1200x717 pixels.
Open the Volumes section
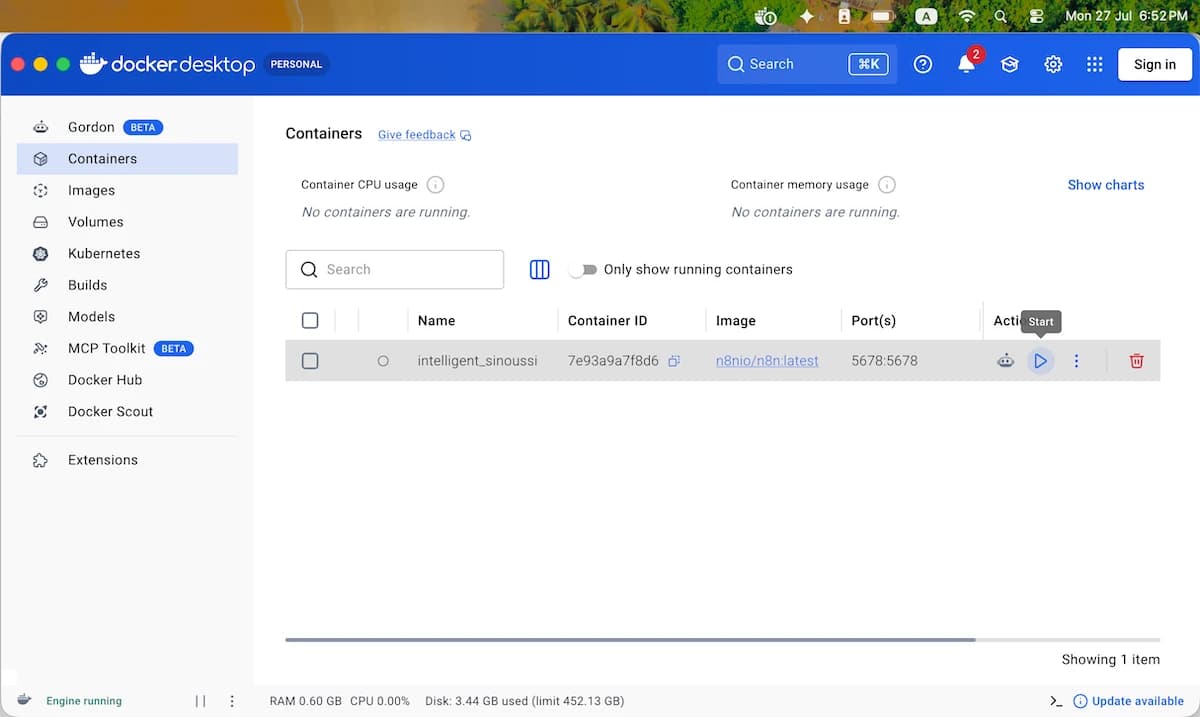[127, 222]
